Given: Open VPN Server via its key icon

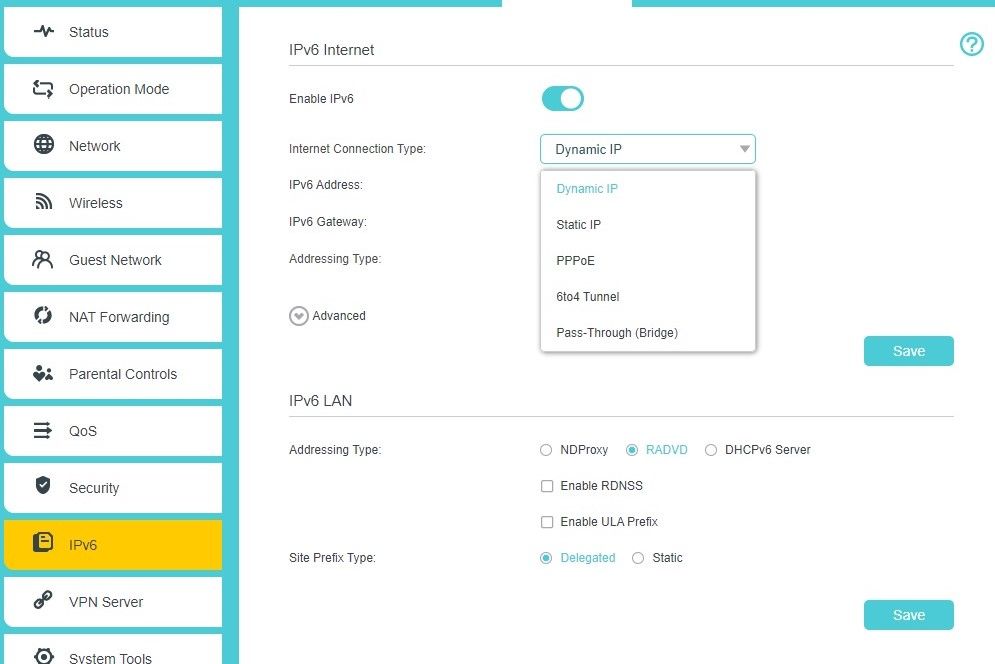Looking at the screenshot, I should click(x=42, y=602).
